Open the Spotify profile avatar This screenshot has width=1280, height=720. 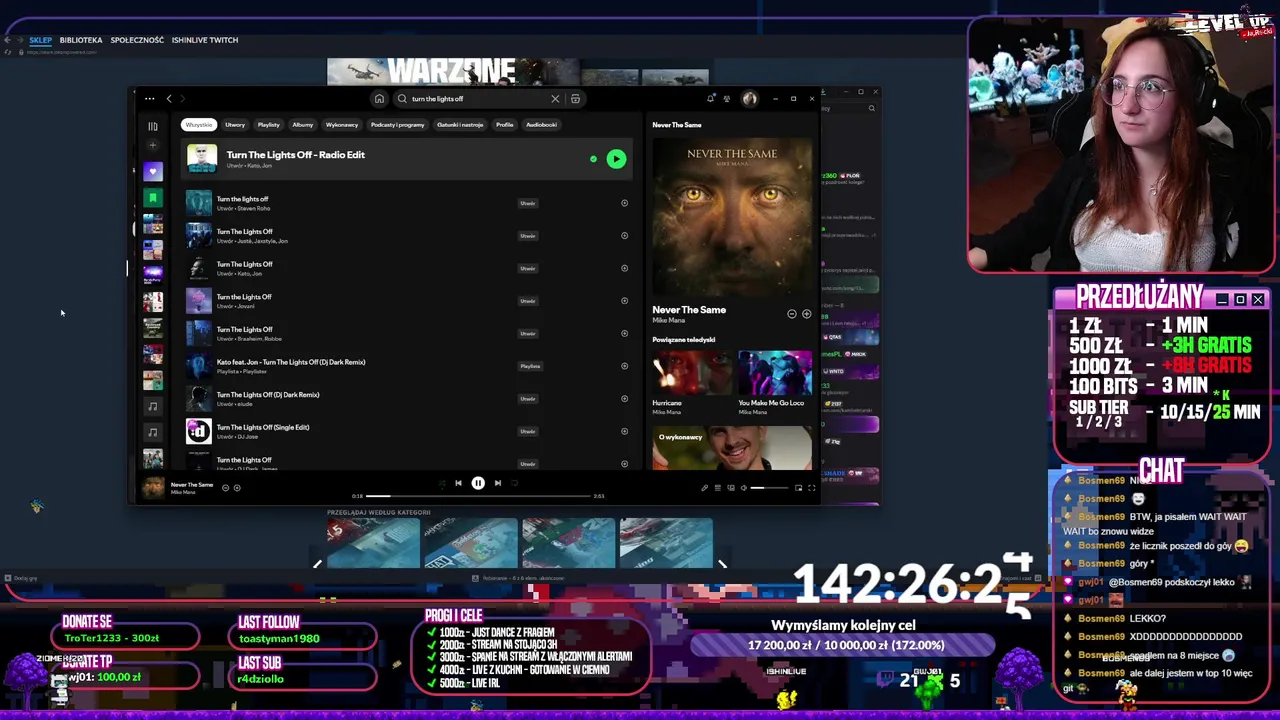(750, 98)
